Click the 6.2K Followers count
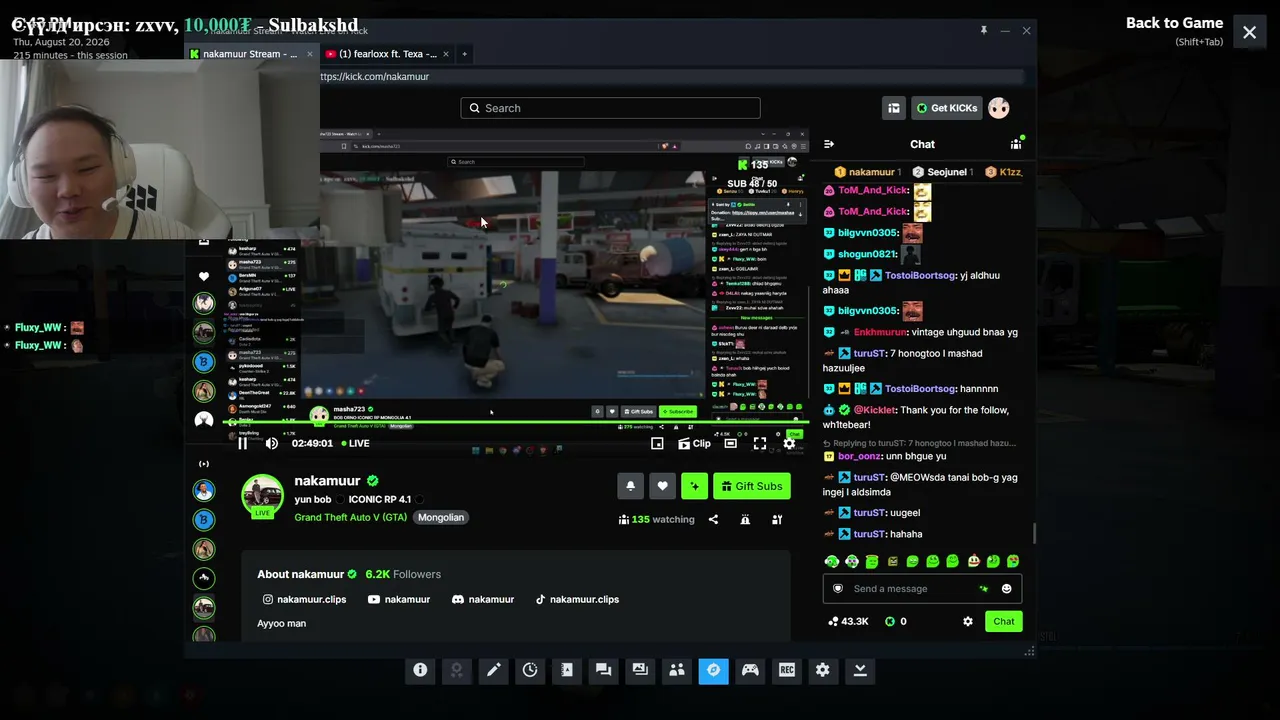The image size is (1280, 720). [403, 574]
